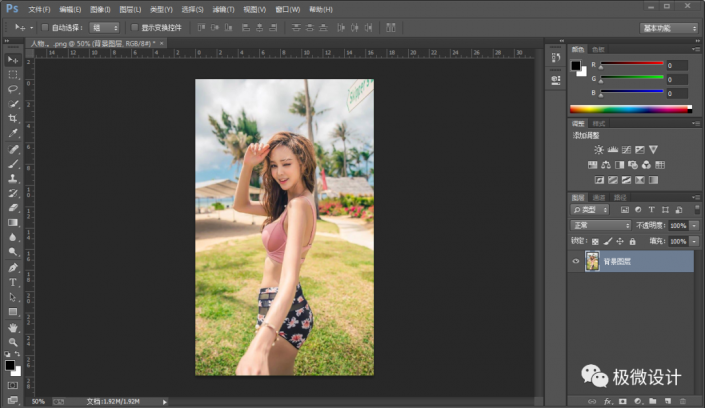This screenshot has width=705, height=408.
Task: Click the 背景图层 layer thumbnail
Action: [592, 261]
